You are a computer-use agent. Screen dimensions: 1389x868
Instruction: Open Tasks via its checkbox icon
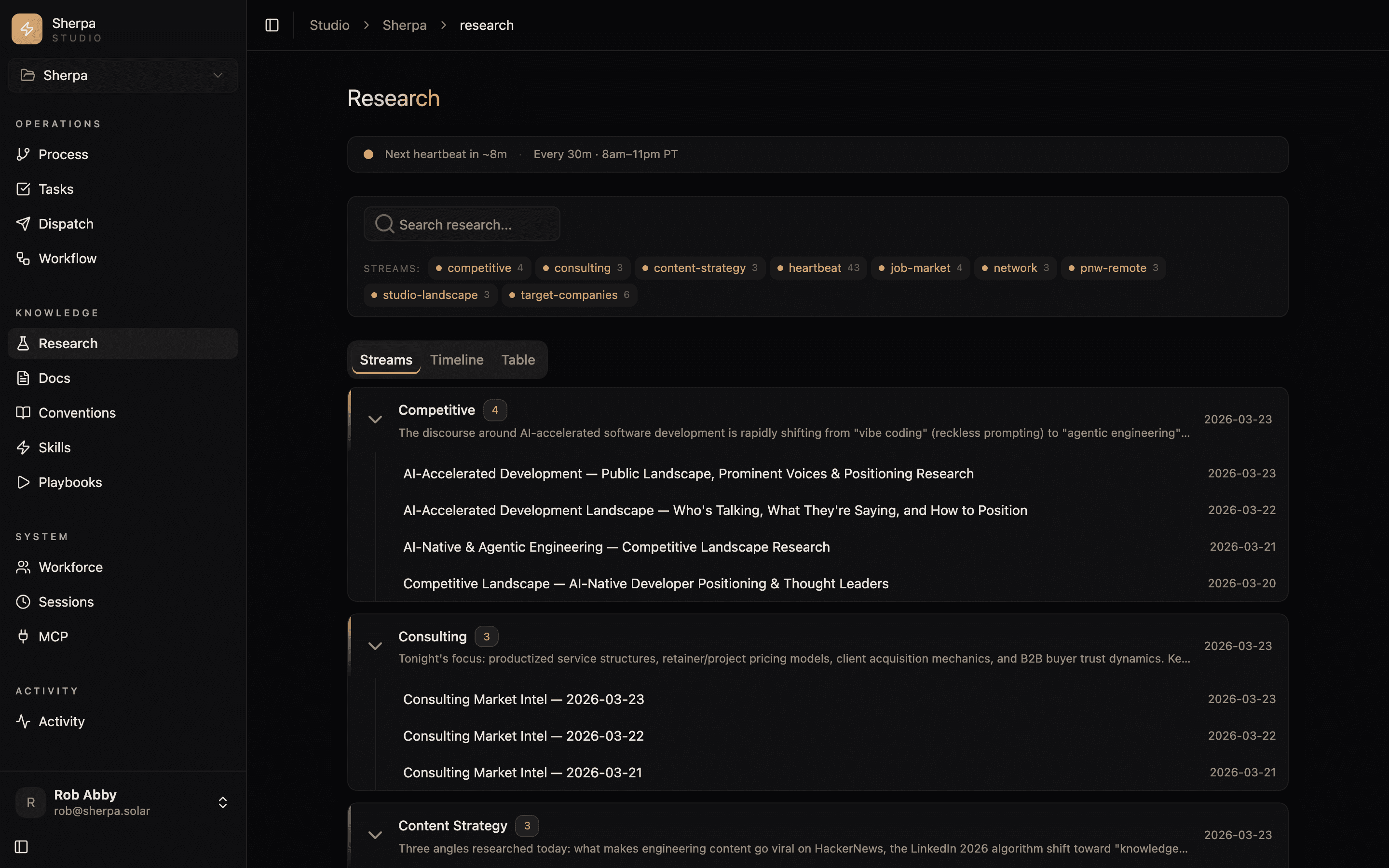(x=23, y=189)
